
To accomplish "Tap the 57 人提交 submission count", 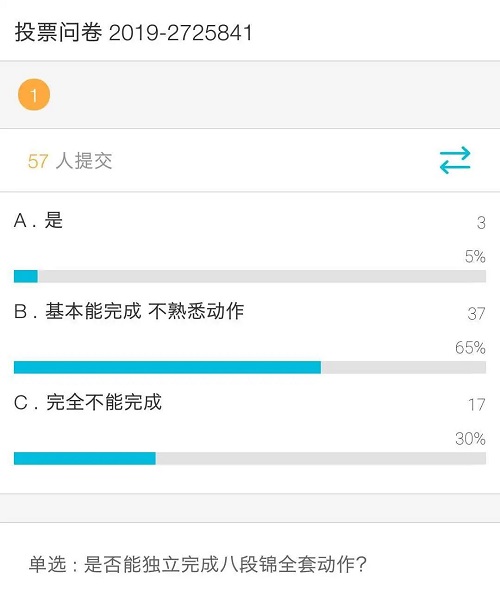I will coord(70,161).
